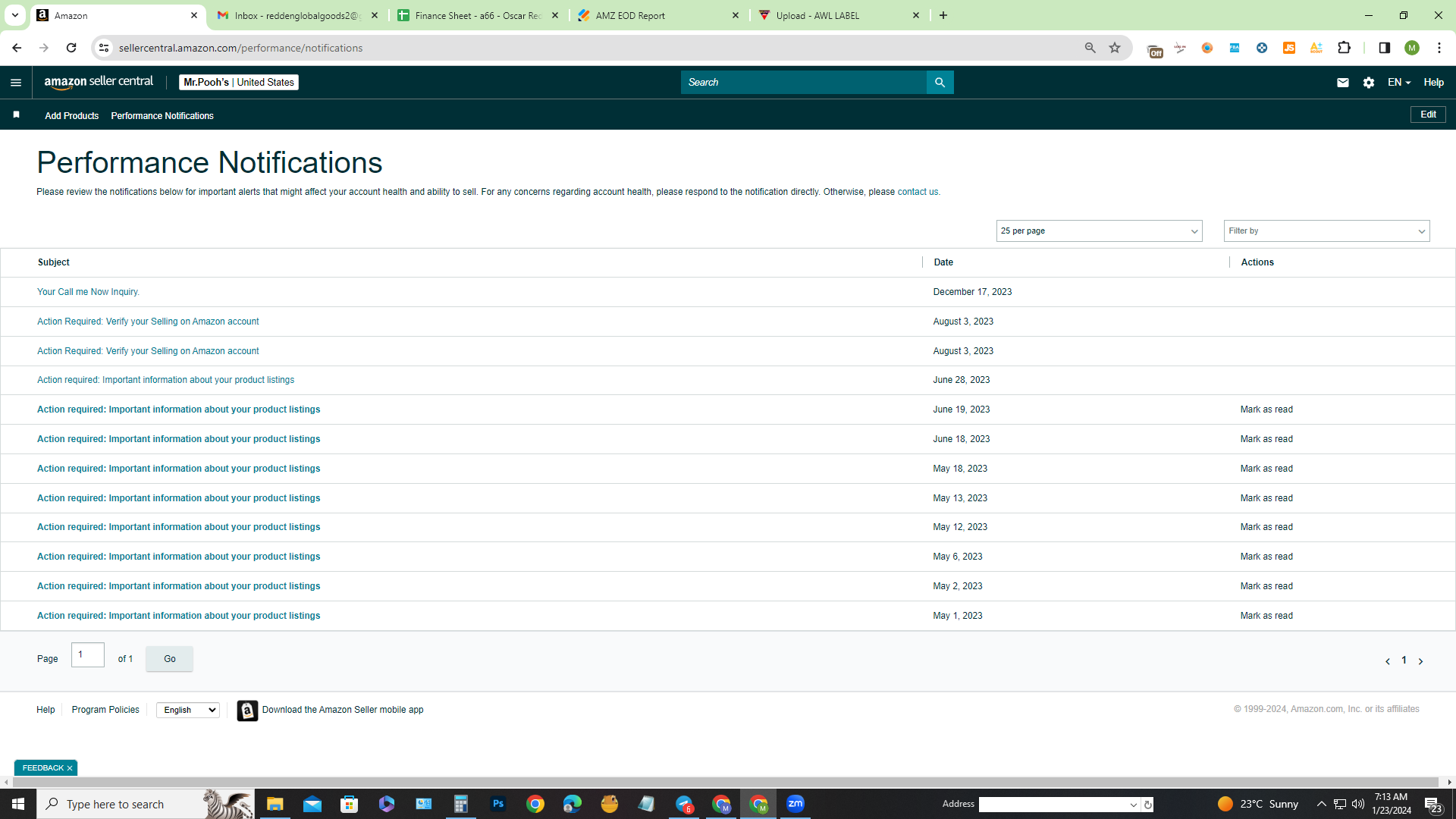Image resolution: width=1456 pixels, height=819 pixels.
Task: Open the contact us link
Action: (918, 192)
